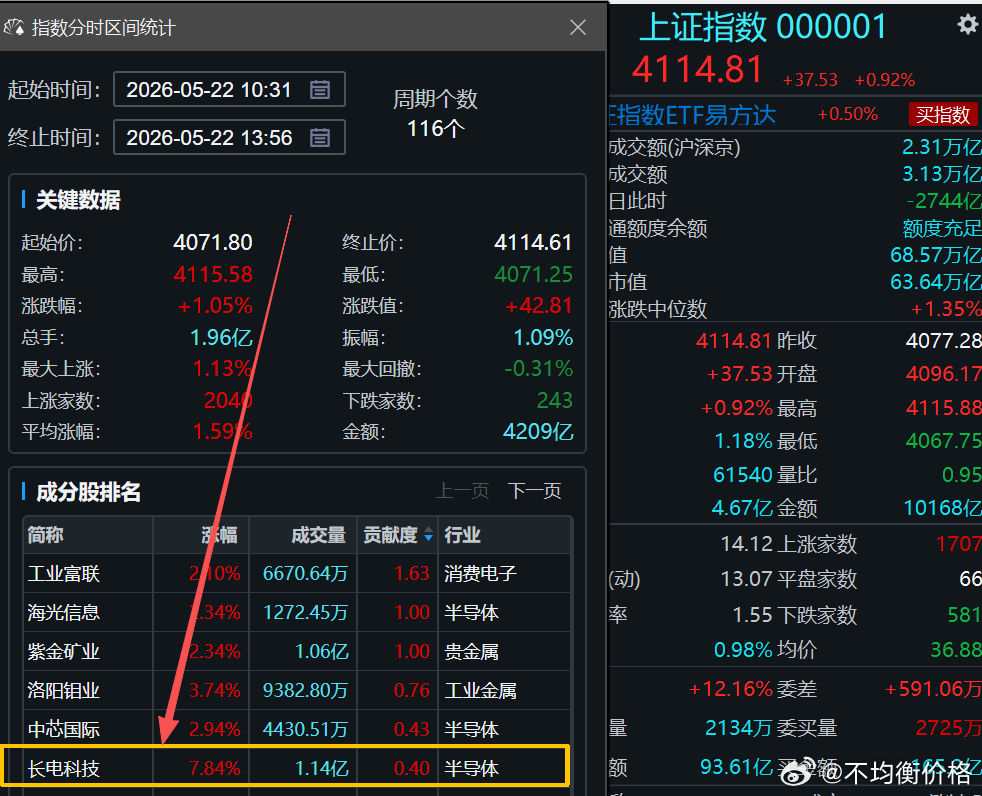Select the 长电科技 row
The height and width of the screenshot is (796, 982).
click(x=286, y=766)
